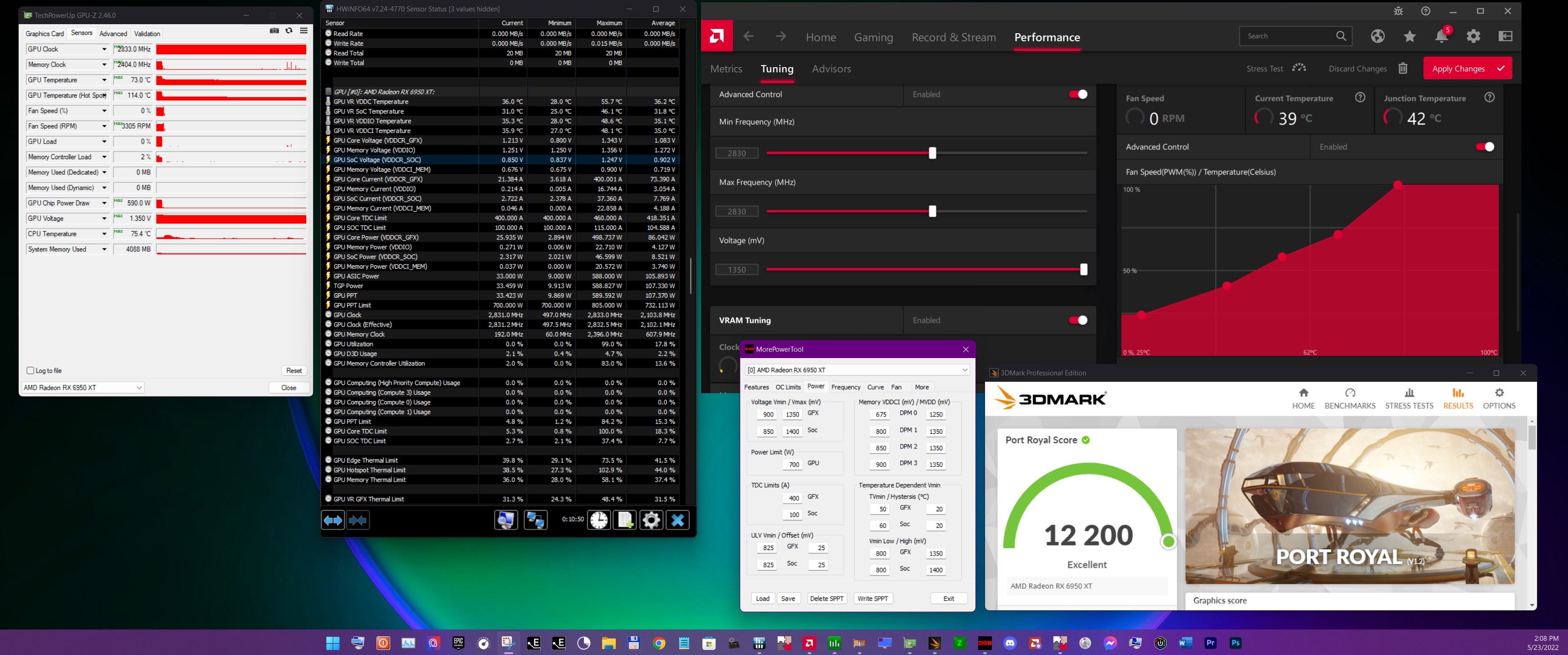Open GPU Clock sensor dropdown in GPU-Z
Image resolution: width=1568 pixels, height=655 pixels.
(x=104, y=49)
